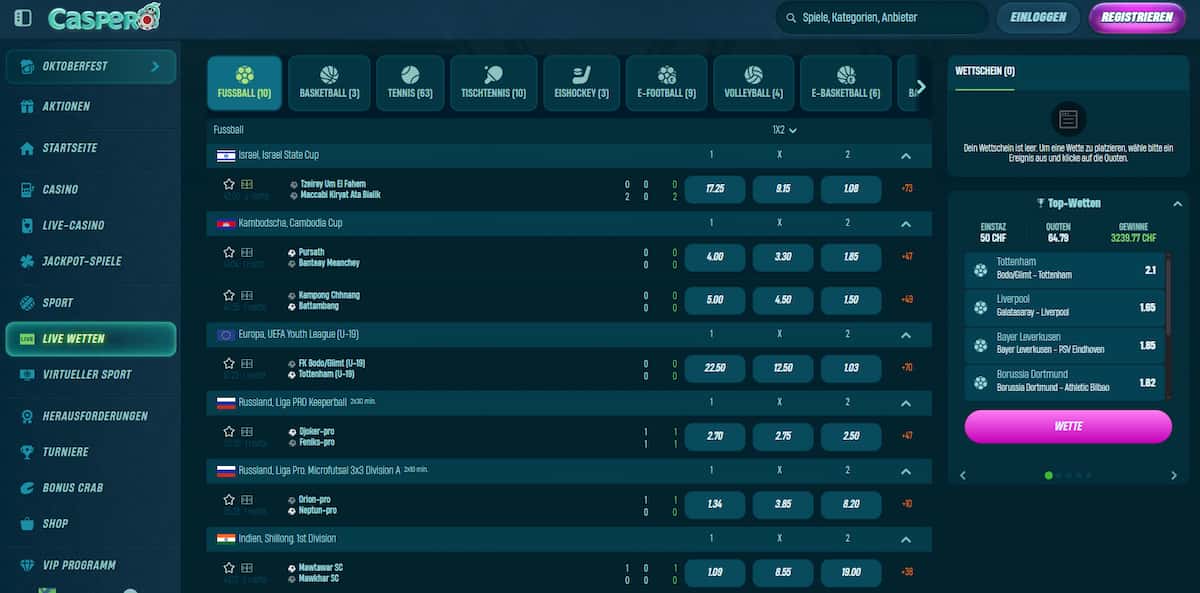1200x593 pixels.
Task: Star the Pursath vs Banteay Meanchey match
Action: click(229, 252)
